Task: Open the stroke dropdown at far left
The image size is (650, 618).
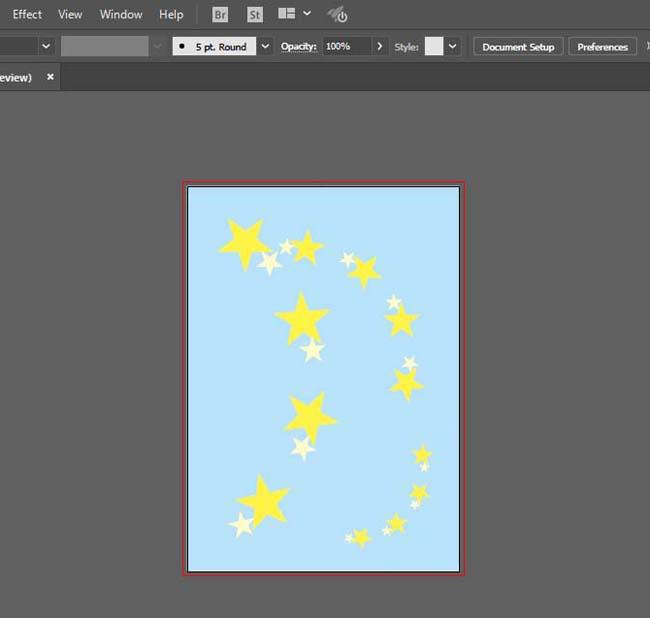Action: (46, 46)
